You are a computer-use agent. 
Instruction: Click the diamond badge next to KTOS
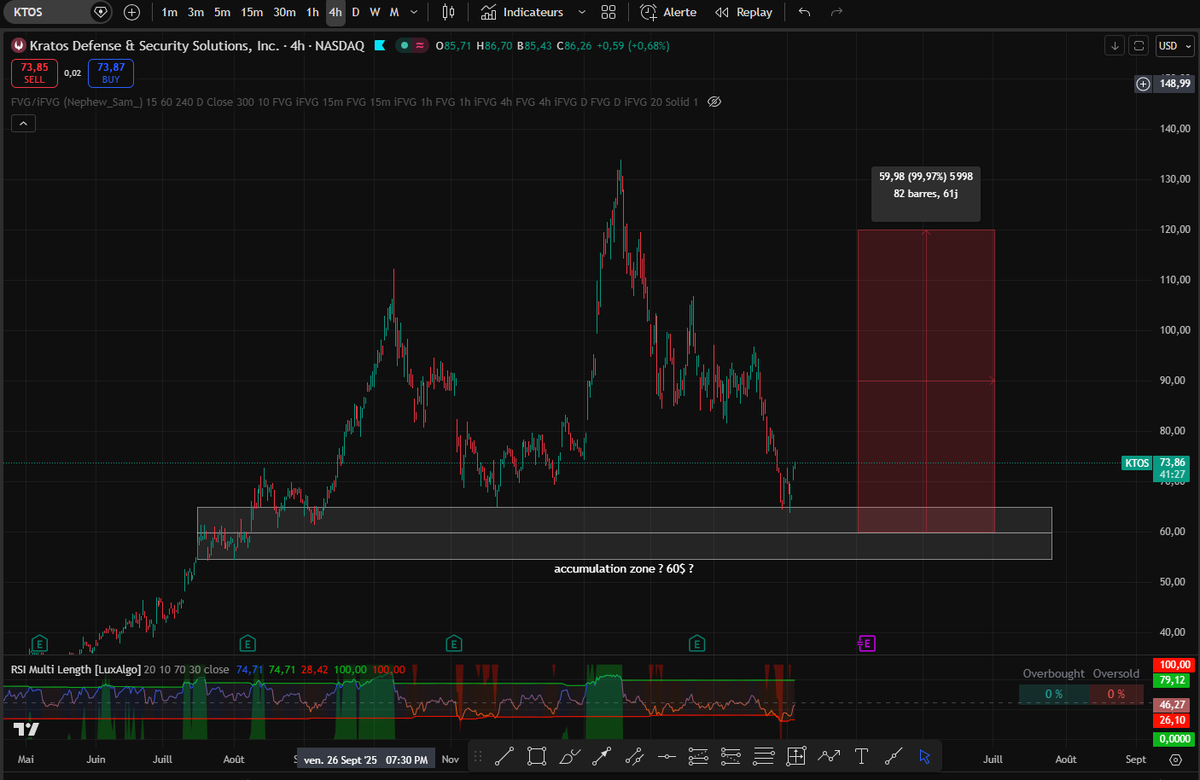coord(100,12)
